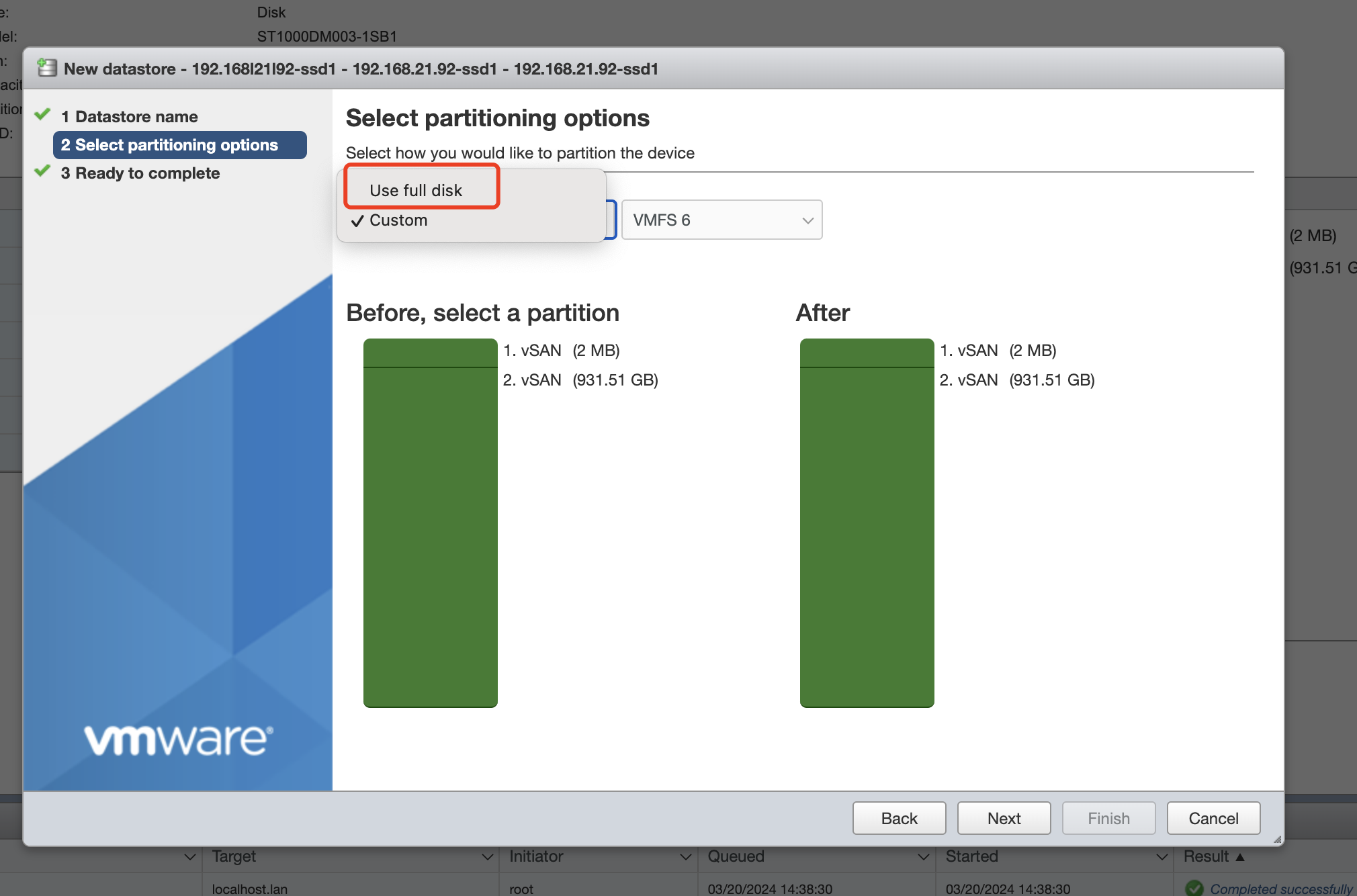The width and height of the screenshot is (1357, 896).
Task: Click green checkmark beside Ready to complete
Action: [x=42, y=171]
